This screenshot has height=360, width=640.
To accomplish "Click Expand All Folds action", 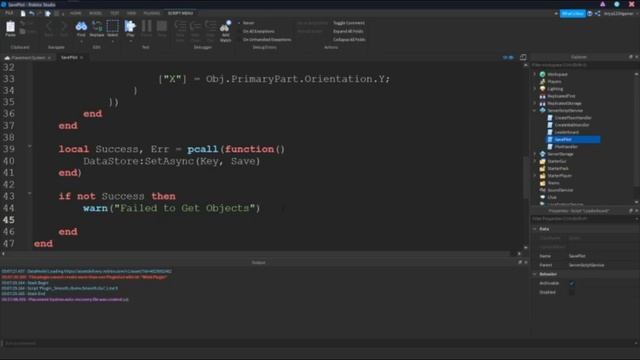I will tap(348, 31).
